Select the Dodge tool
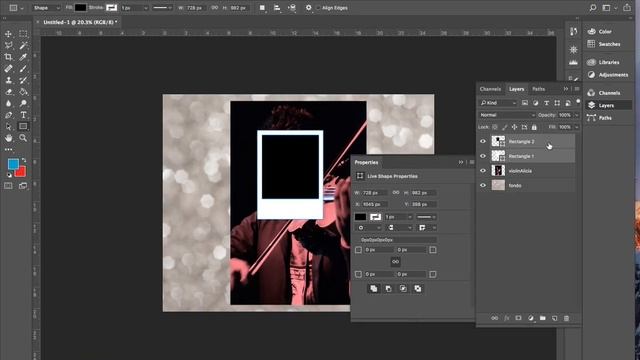This screenshot has height=360, width=640. [x=23, y=103]
